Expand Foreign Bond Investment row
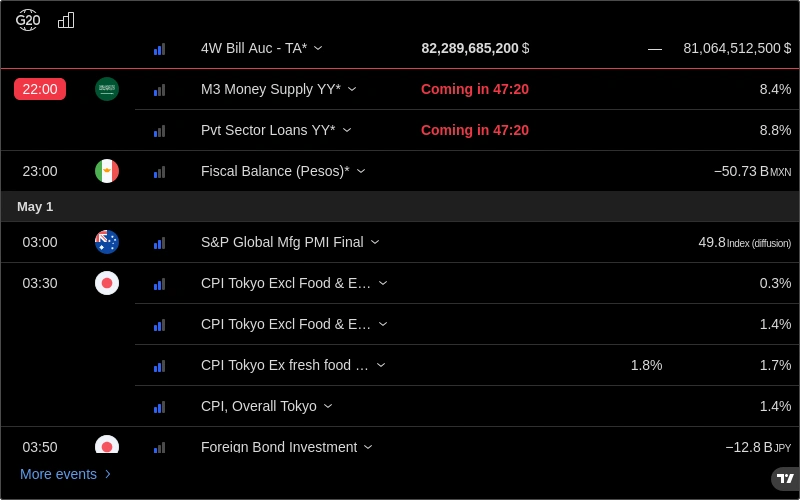This screenshot has height=500, width=800. click(x=368, y=447)
